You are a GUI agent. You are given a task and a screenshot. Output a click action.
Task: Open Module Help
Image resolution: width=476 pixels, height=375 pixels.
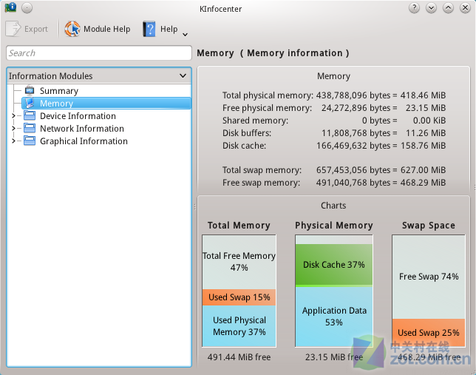pos(98,29)
